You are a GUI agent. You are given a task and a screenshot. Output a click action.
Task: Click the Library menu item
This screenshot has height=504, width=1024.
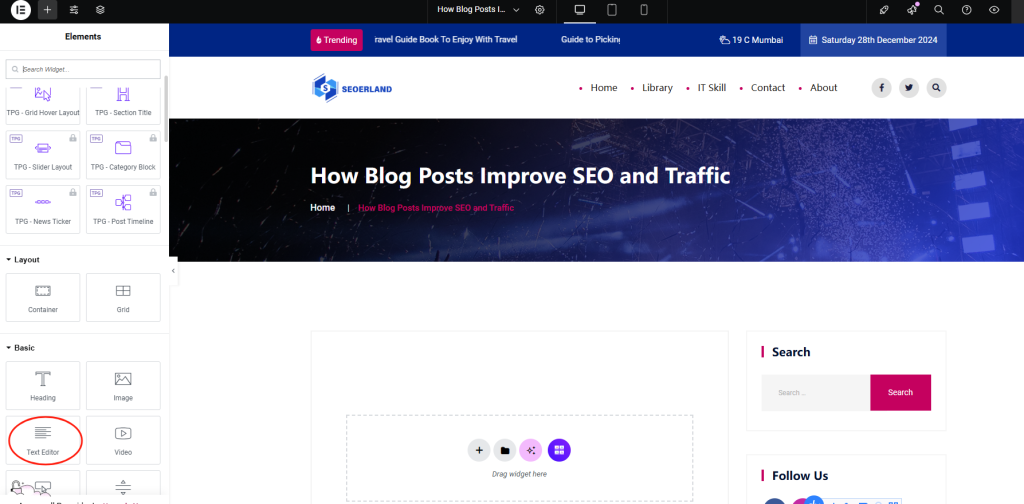pyautogui.click(x=657, y=88)
